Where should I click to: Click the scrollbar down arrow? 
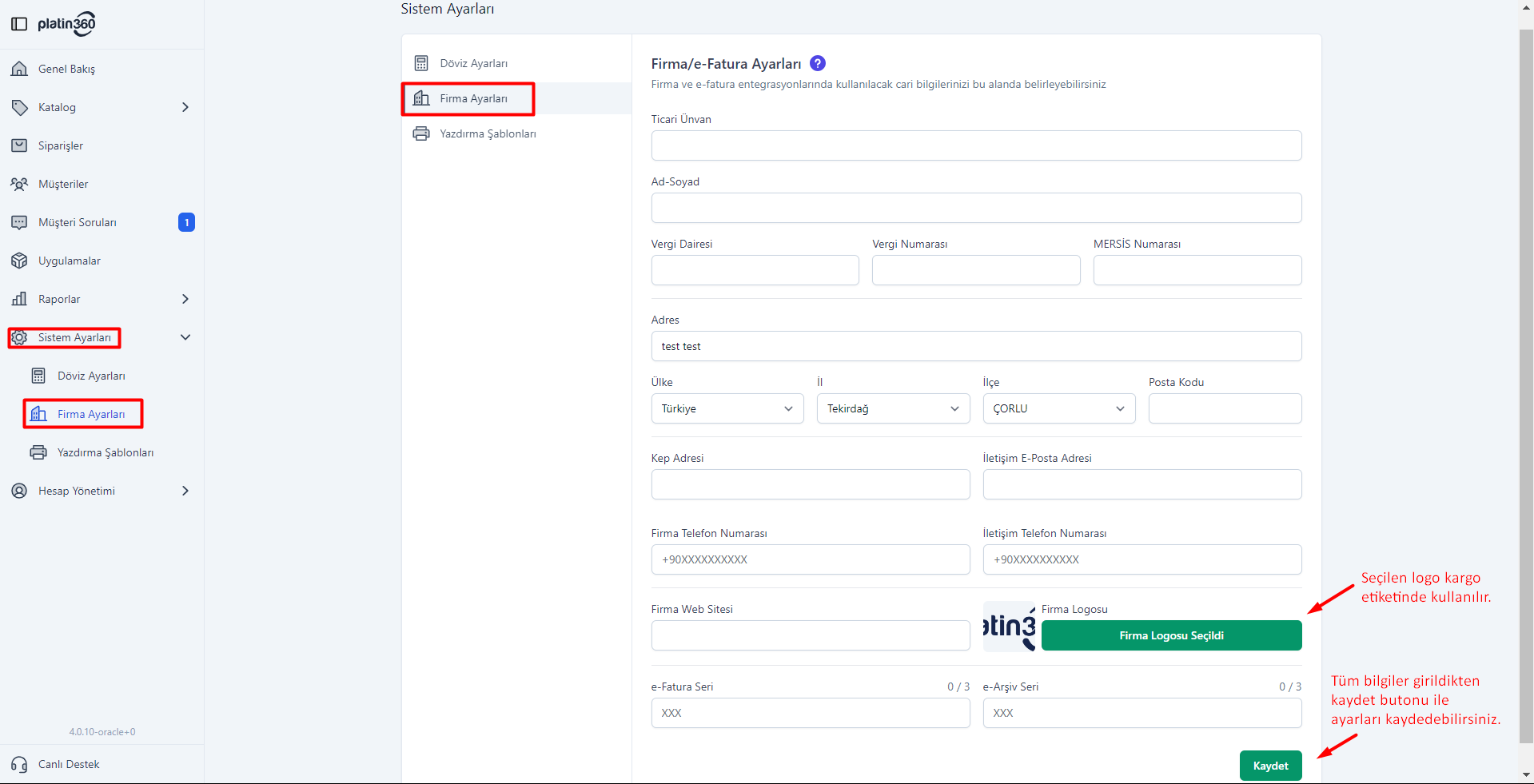pyautogui.click(x=1526, y=774)
